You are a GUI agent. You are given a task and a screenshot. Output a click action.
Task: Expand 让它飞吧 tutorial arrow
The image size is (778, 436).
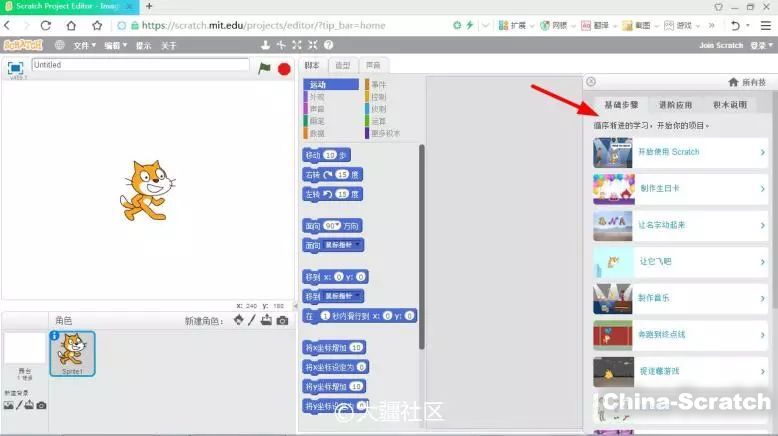[x=763, y=262]
